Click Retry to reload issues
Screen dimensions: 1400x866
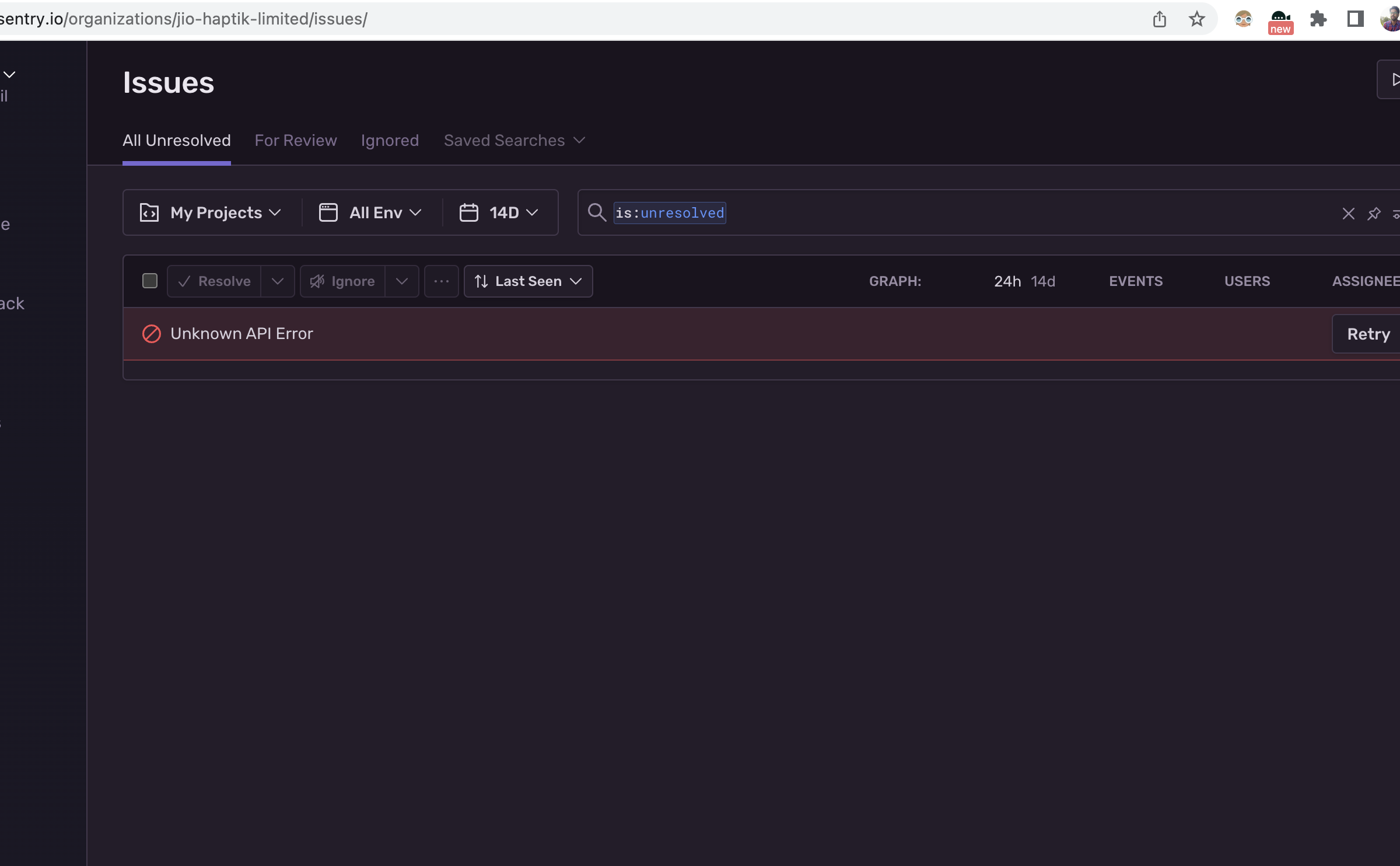click(1367, 334)
